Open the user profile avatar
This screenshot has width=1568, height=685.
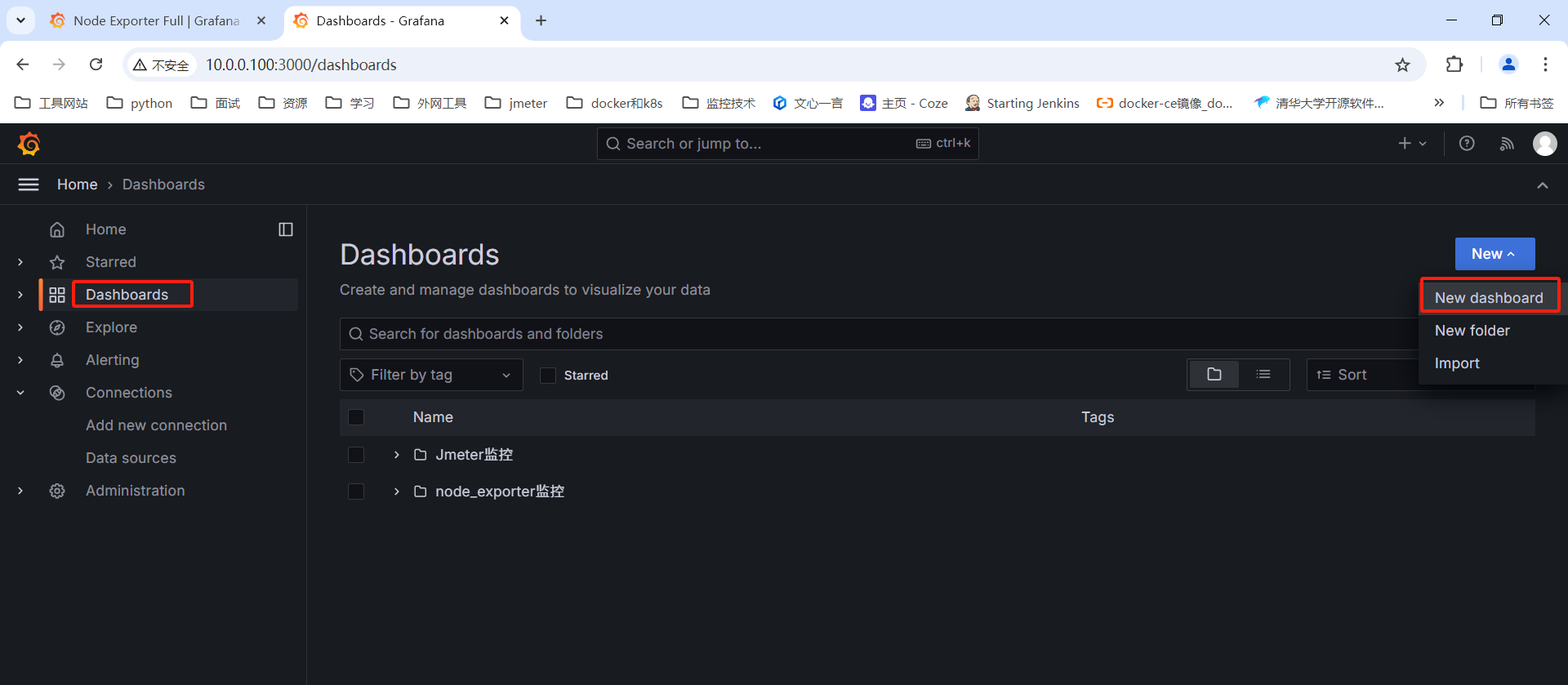(x=1544, y=144)
